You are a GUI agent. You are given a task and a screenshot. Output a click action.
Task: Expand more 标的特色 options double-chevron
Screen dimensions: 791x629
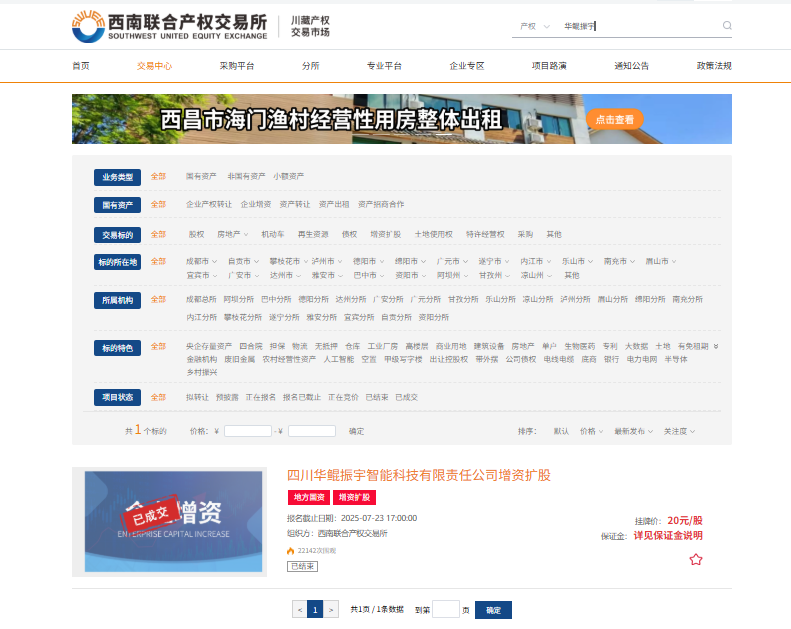tap(716, 347)
